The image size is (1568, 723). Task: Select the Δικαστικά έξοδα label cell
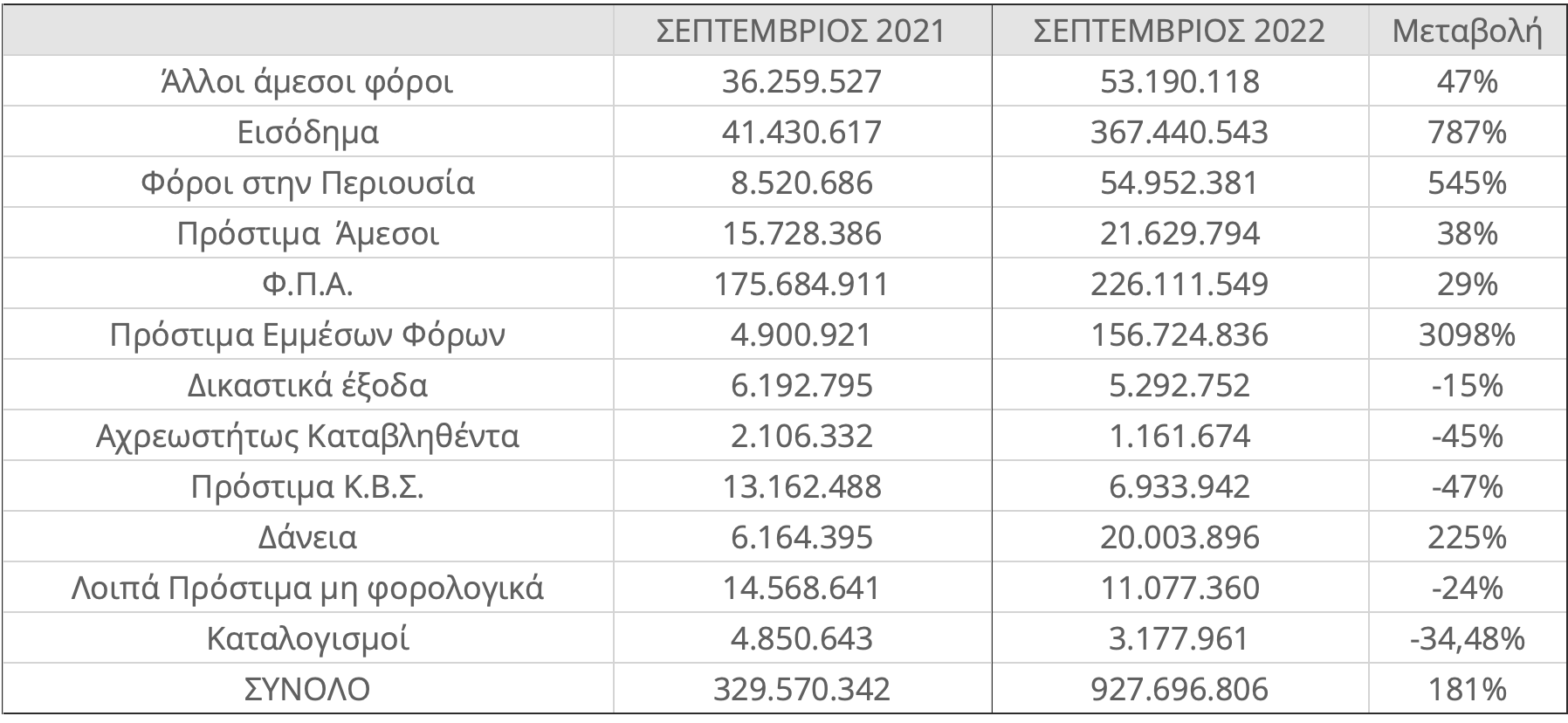click(x=307, y=385)
